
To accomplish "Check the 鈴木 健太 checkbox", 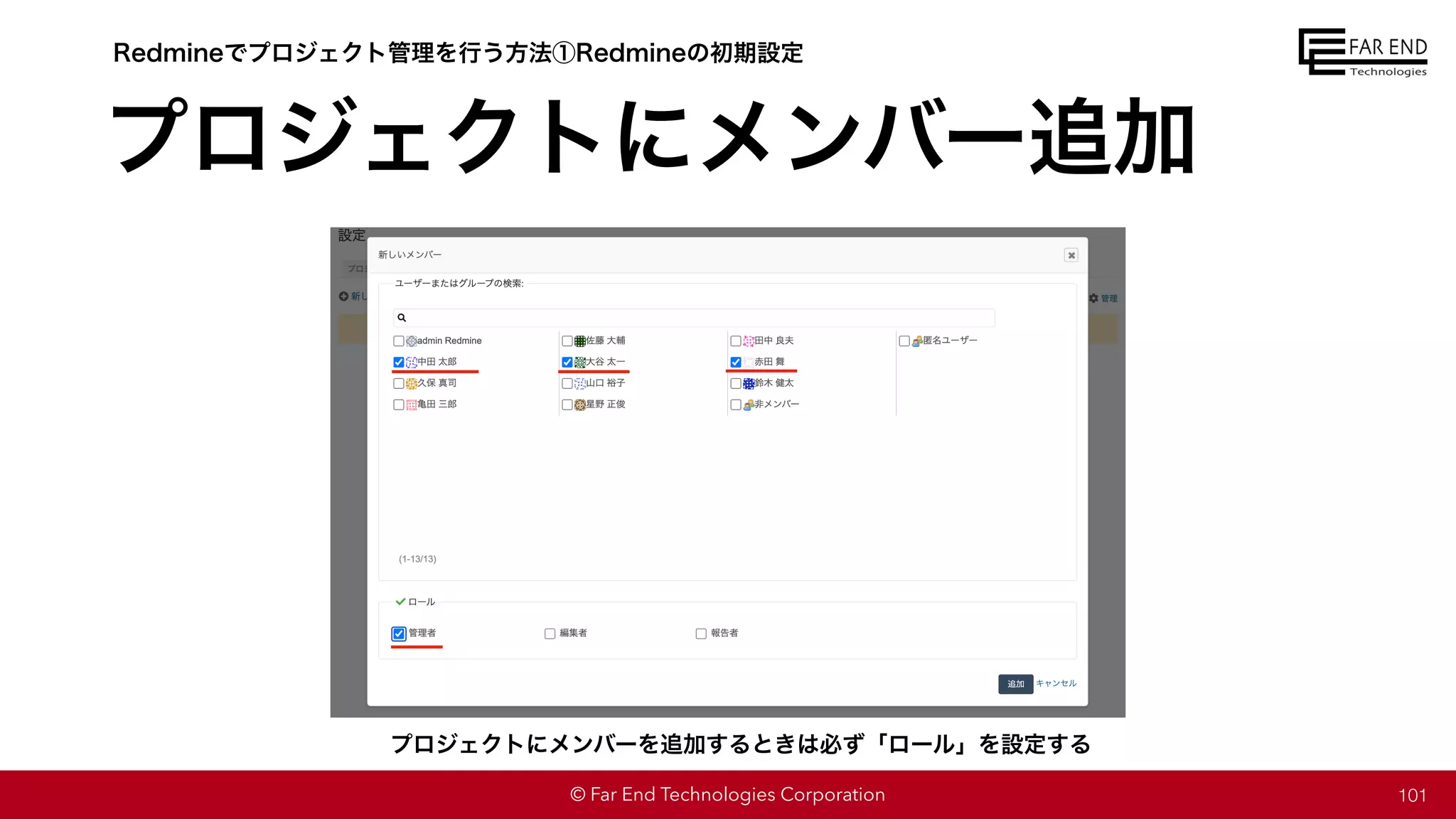I will pyautogui.click(x=736, y=383).
